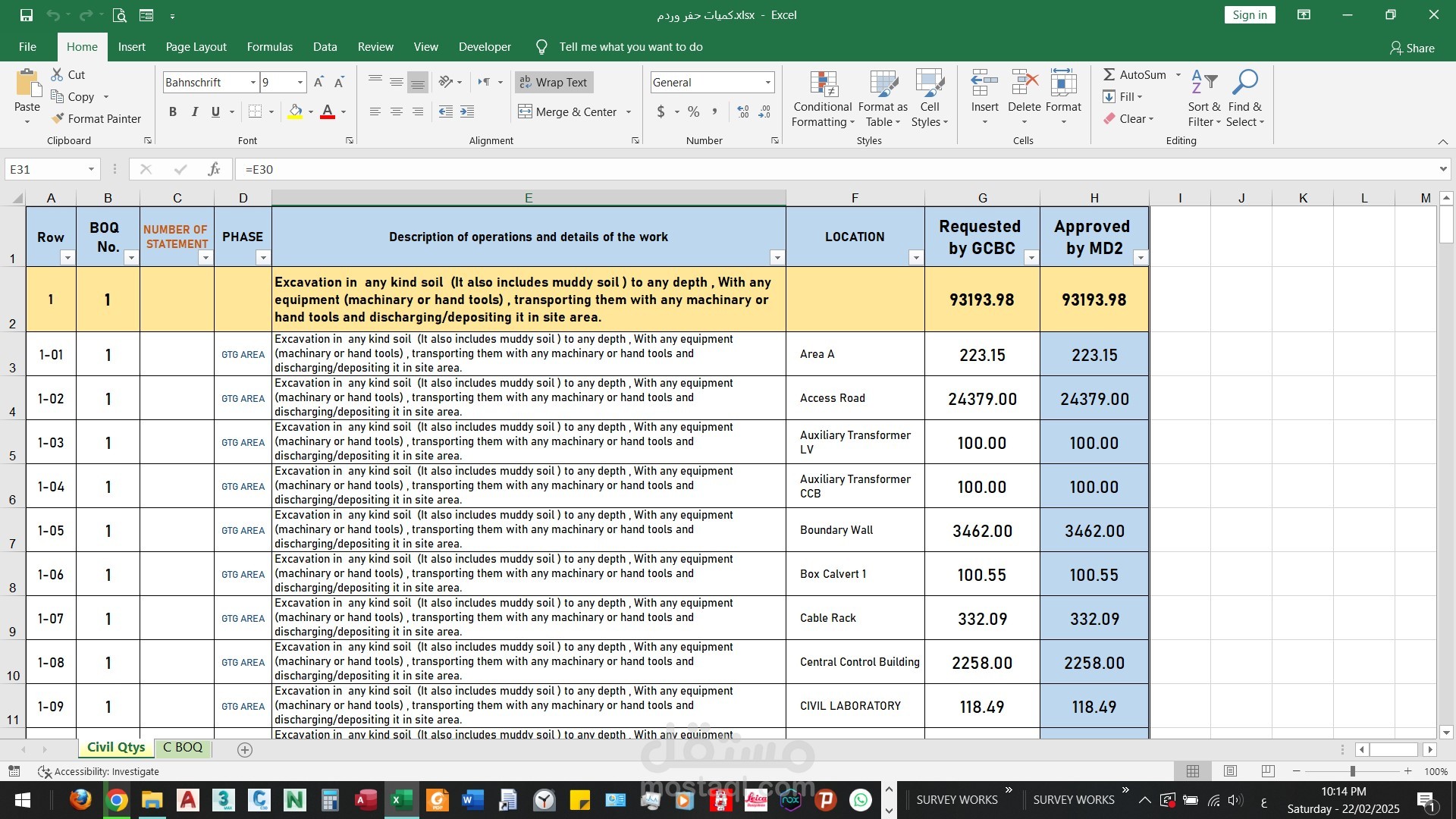This screenshot has width=1456, height=819.
Task: Switch to Page Layout view in status bar
Action: tap(1230, 771)
